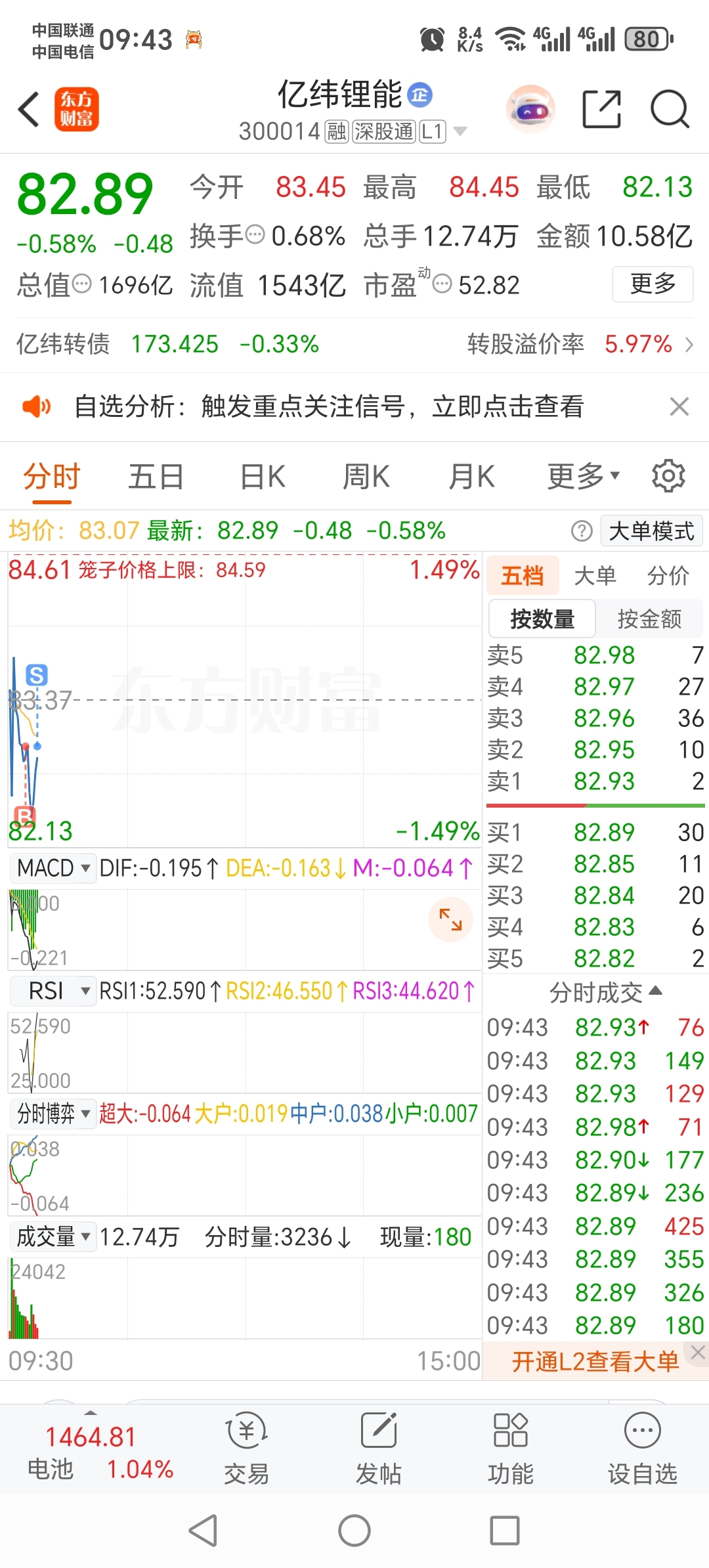The height and width of the screenshot is (1568, 709).
Task: Expand the 更多 chart period dropdown
Action: (x=583, y=477)
